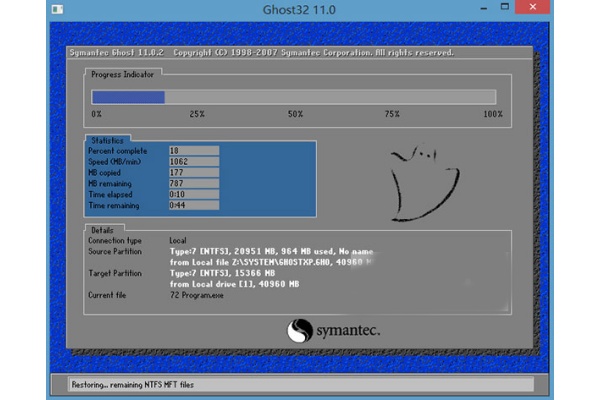Minimize the Ghost32 11.0 window
The height and width of the screenshot is (400, 600).
point(484,8)
